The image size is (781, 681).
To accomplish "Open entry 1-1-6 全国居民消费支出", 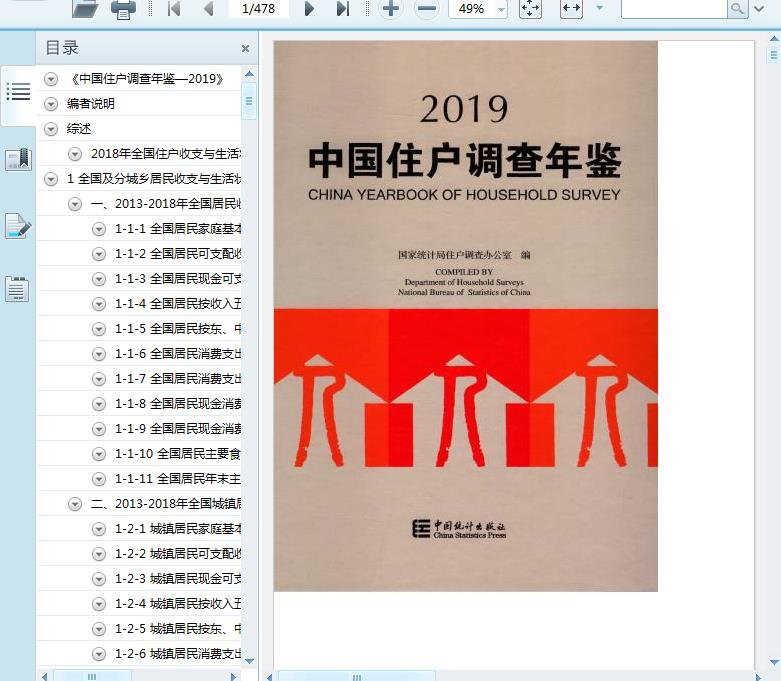I will coord(178,354).
